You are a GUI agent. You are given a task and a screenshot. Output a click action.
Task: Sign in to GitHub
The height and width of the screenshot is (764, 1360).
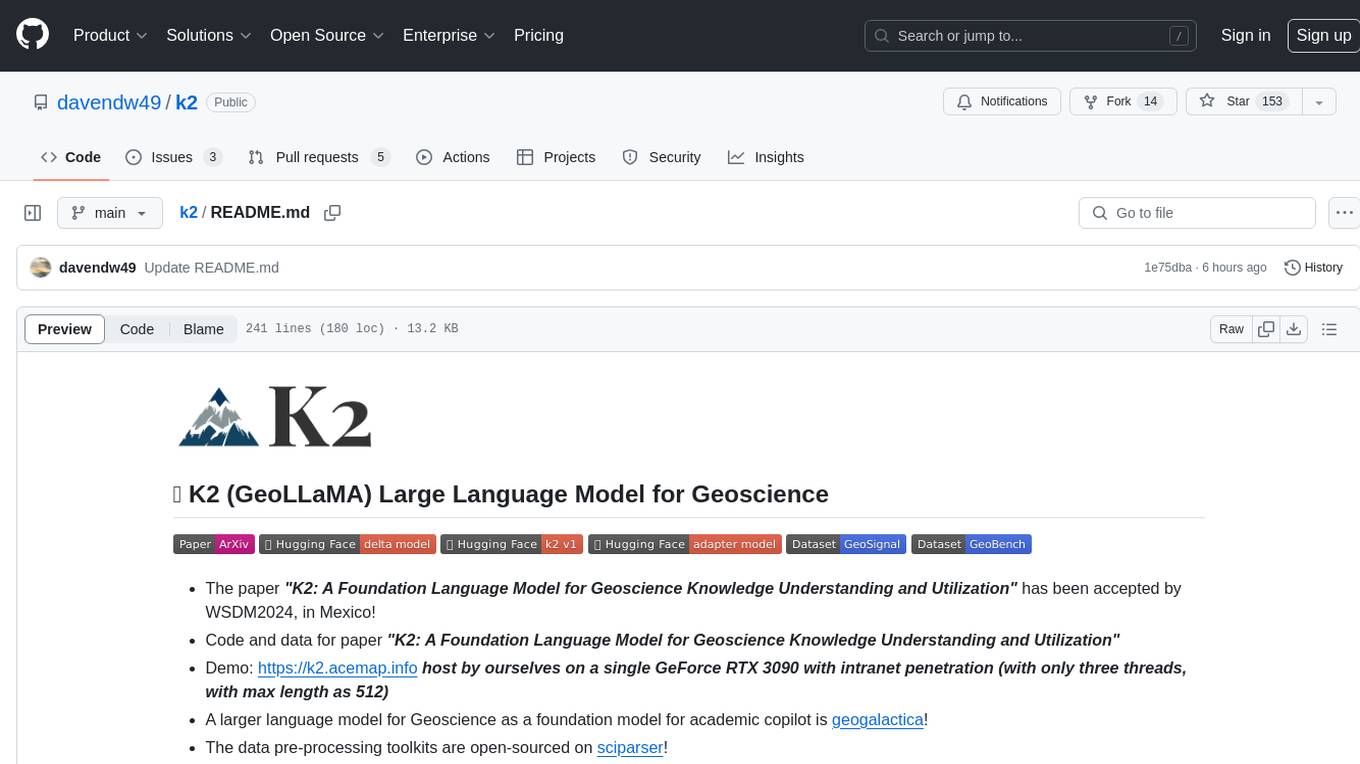pos(1245,35)
